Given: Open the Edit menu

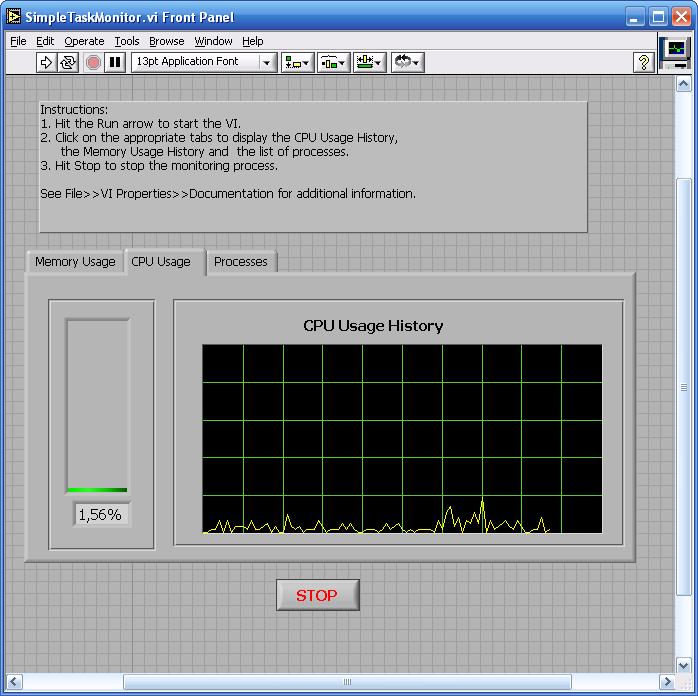Looking at the screenshot, I should pos(45,41).
